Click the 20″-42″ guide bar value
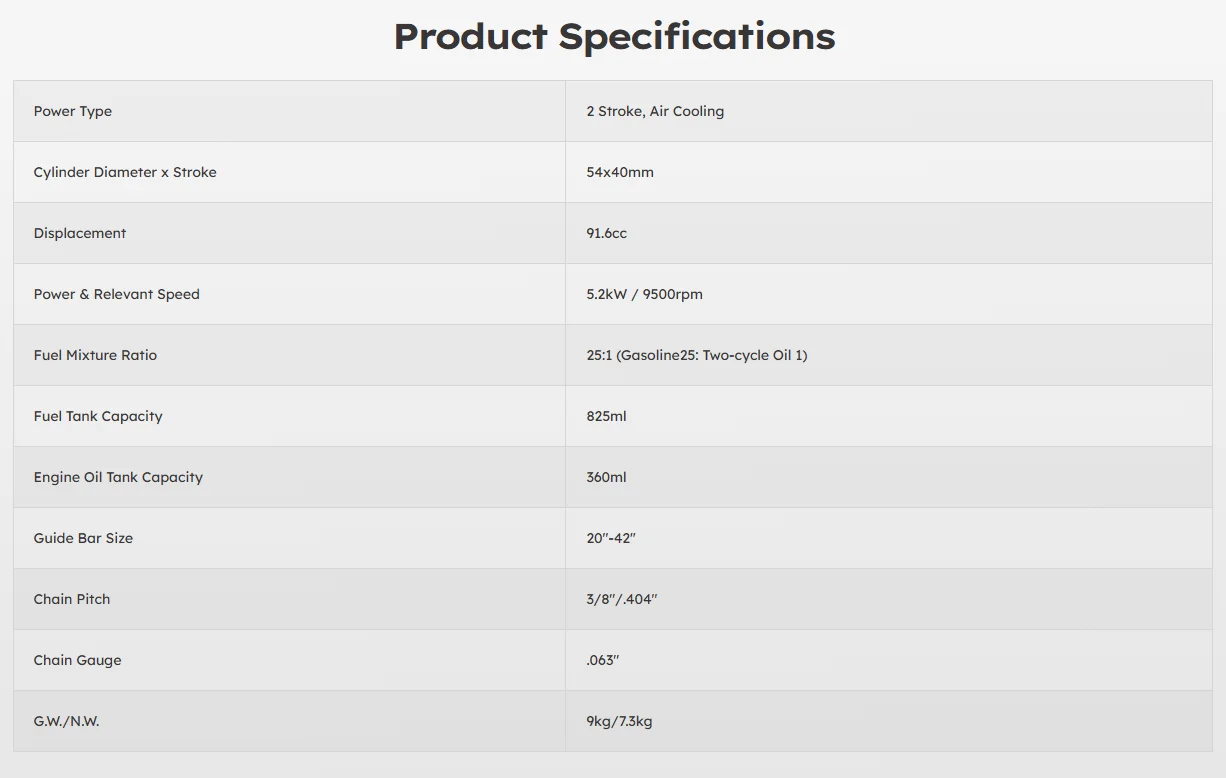Screen dimensions: 1226x778 [611, 538]
